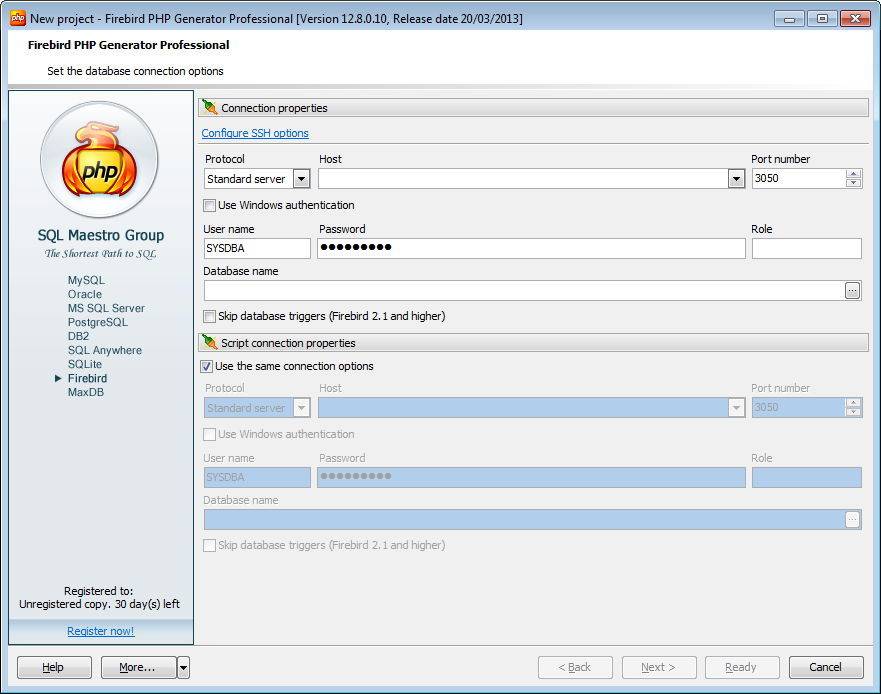The height and width of the screenshot is (694, 881).
Task: Click the More... button
Action: pos(139,668)
